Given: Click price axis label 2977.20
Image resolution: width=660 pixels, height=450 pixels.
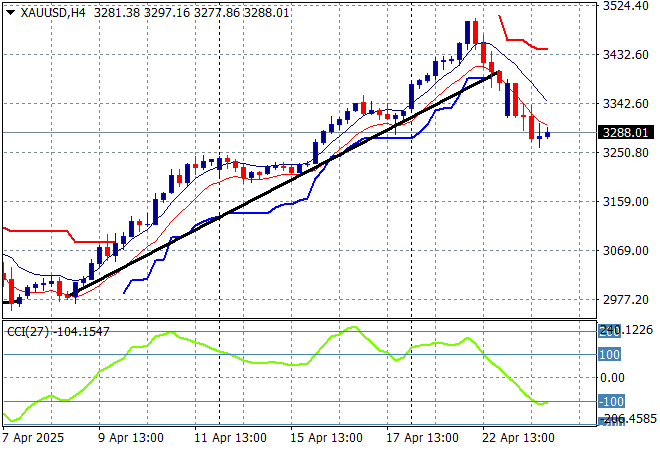Looking at the screenshot, I should [625, 299].
